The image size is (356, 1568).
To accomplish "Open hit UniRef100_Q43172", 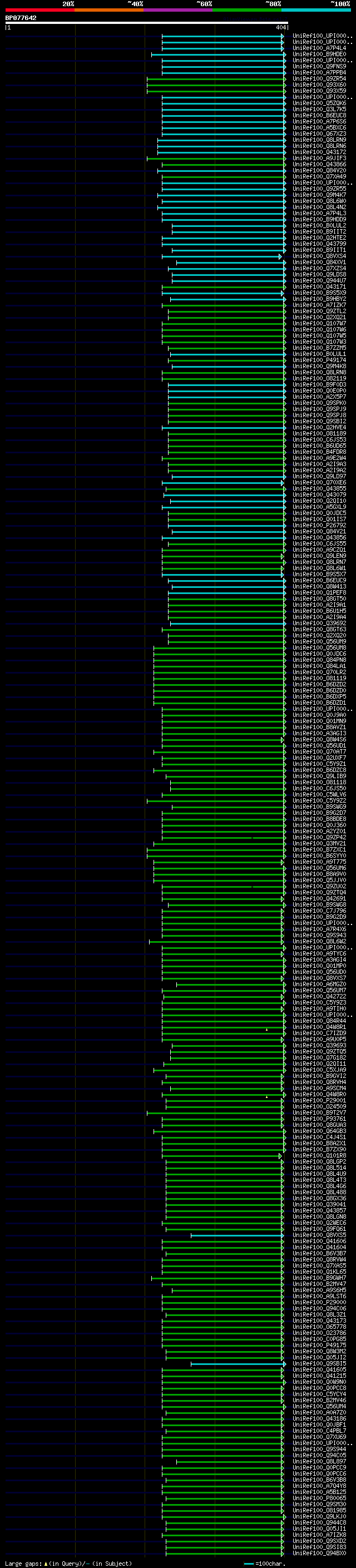I will pos(319,152).
